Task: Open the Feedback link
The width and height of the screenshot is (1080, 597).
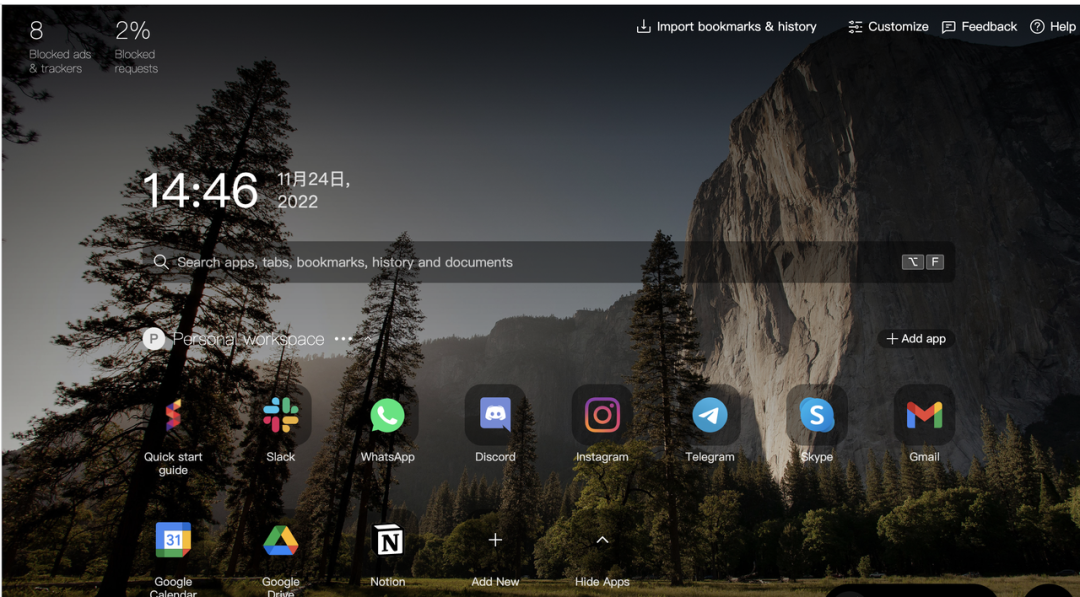Action: tap(979, 27)
